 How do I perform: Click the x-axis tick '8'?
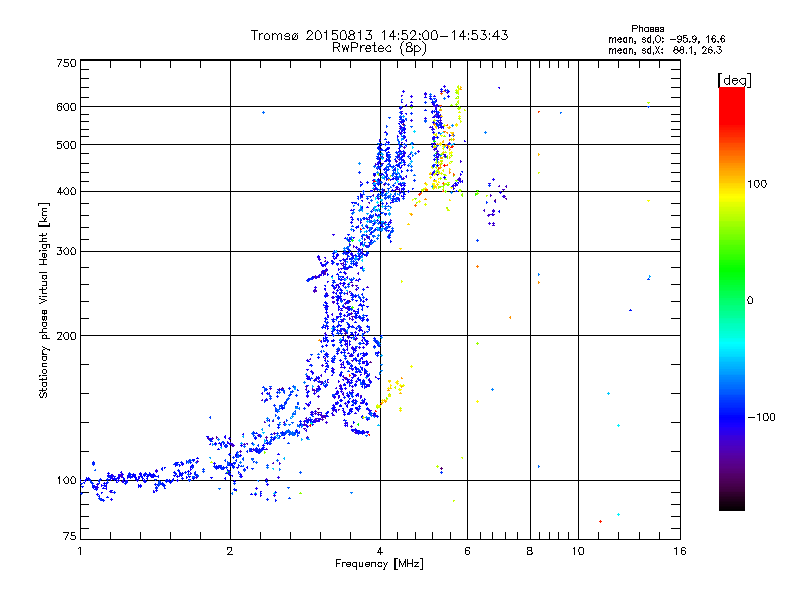pyautogui.click(x=530, y=551)
